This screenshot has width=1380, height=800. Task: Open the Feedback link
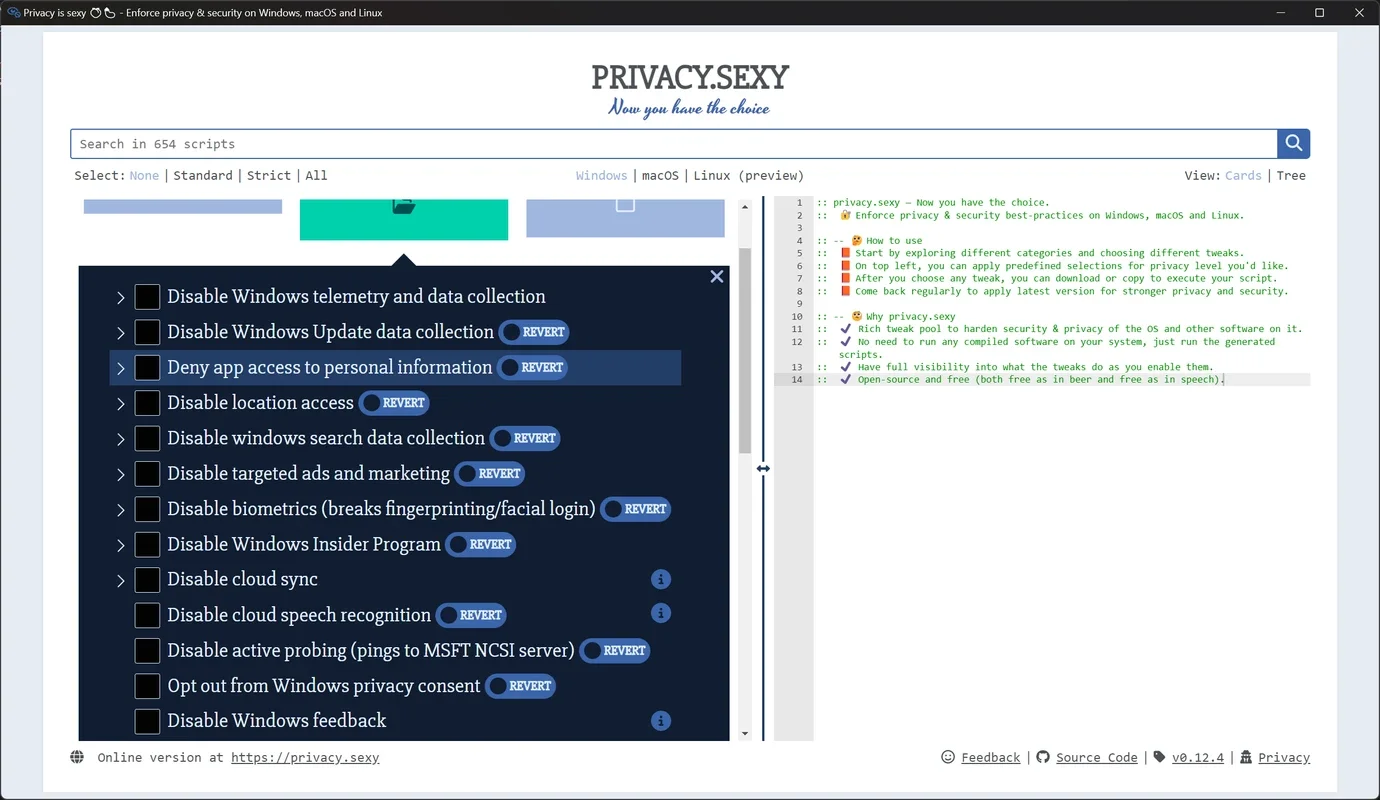pos(991,757)
